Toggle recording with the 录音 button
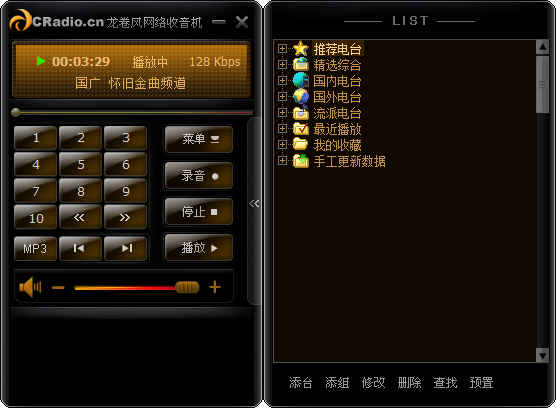556x408 pixels. [199, 176]
